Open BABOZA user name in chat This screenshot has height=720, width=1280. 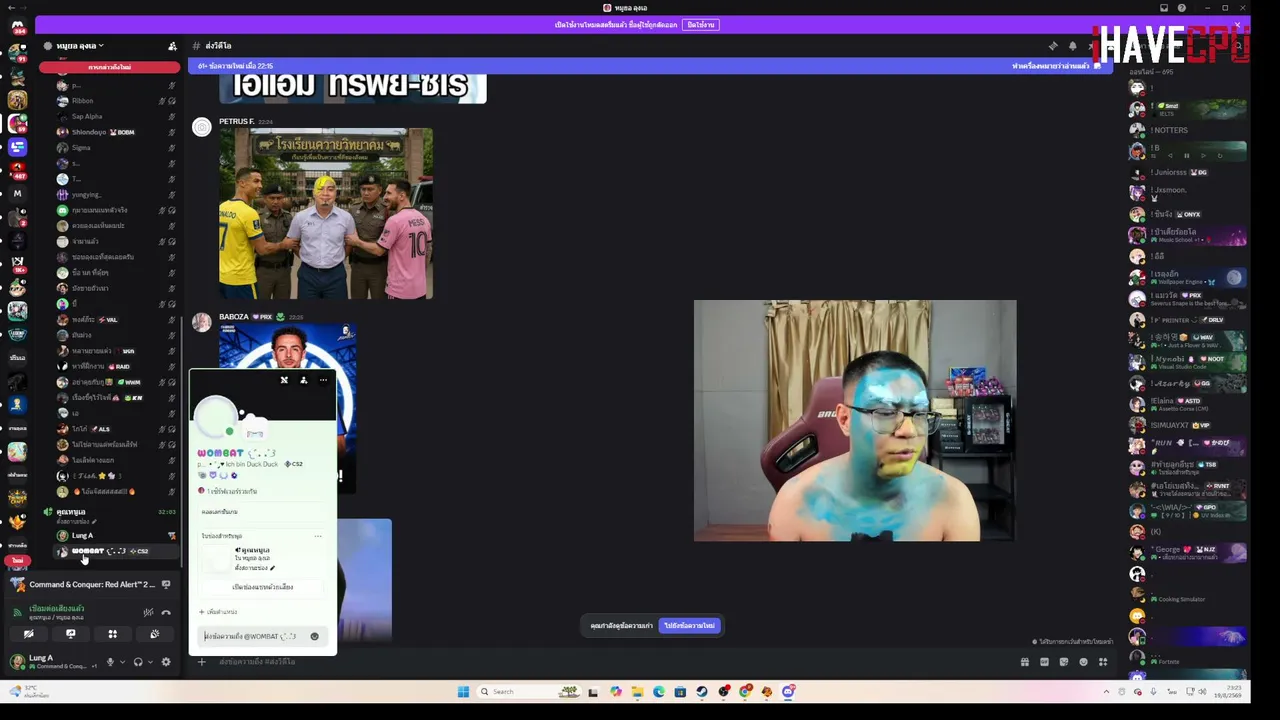tap(234, 317)
